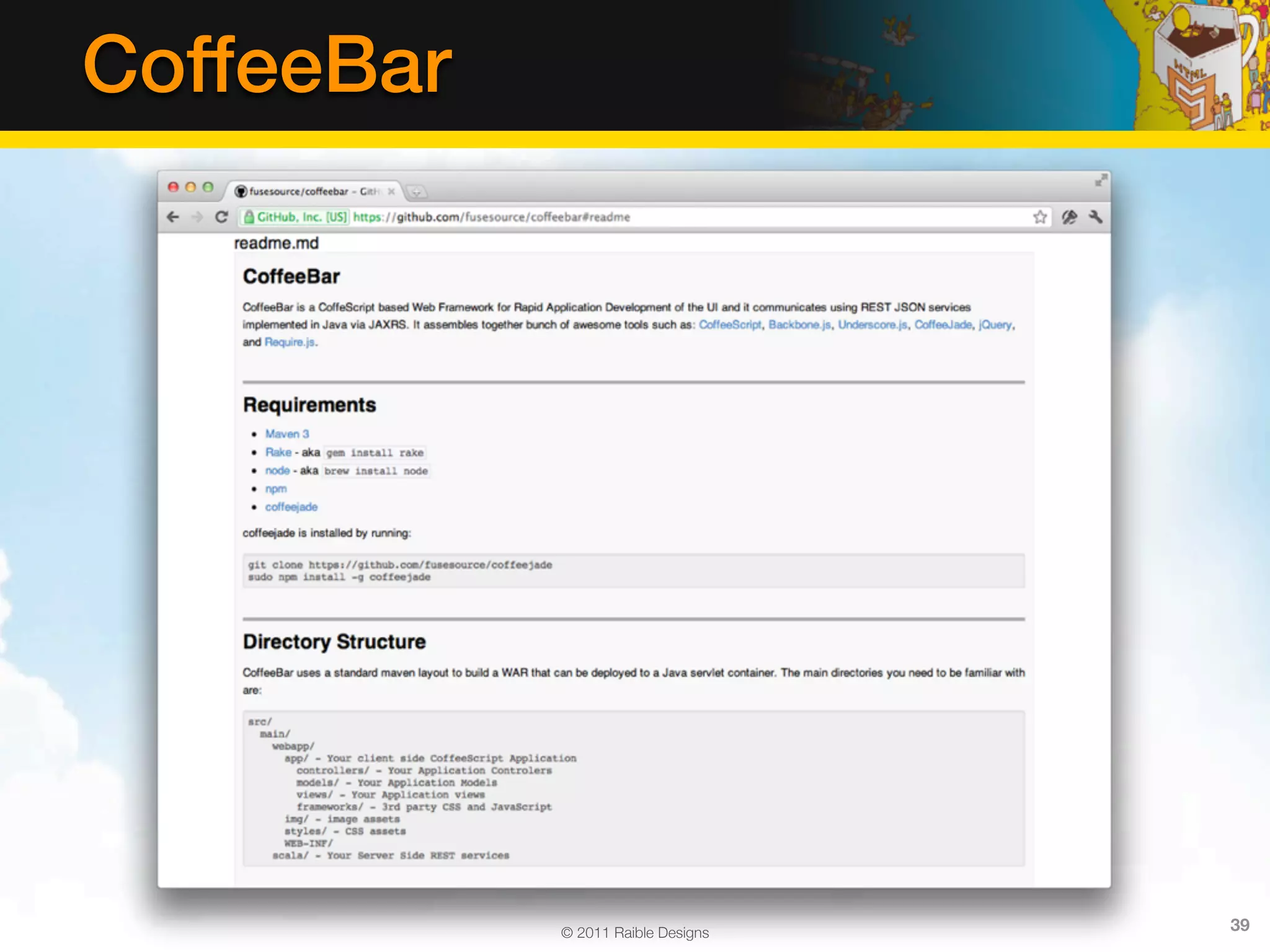The height and width of the screenshot is (952, 1270).
Task: Click the 'git clone' command line
Action: click(400, 565)
